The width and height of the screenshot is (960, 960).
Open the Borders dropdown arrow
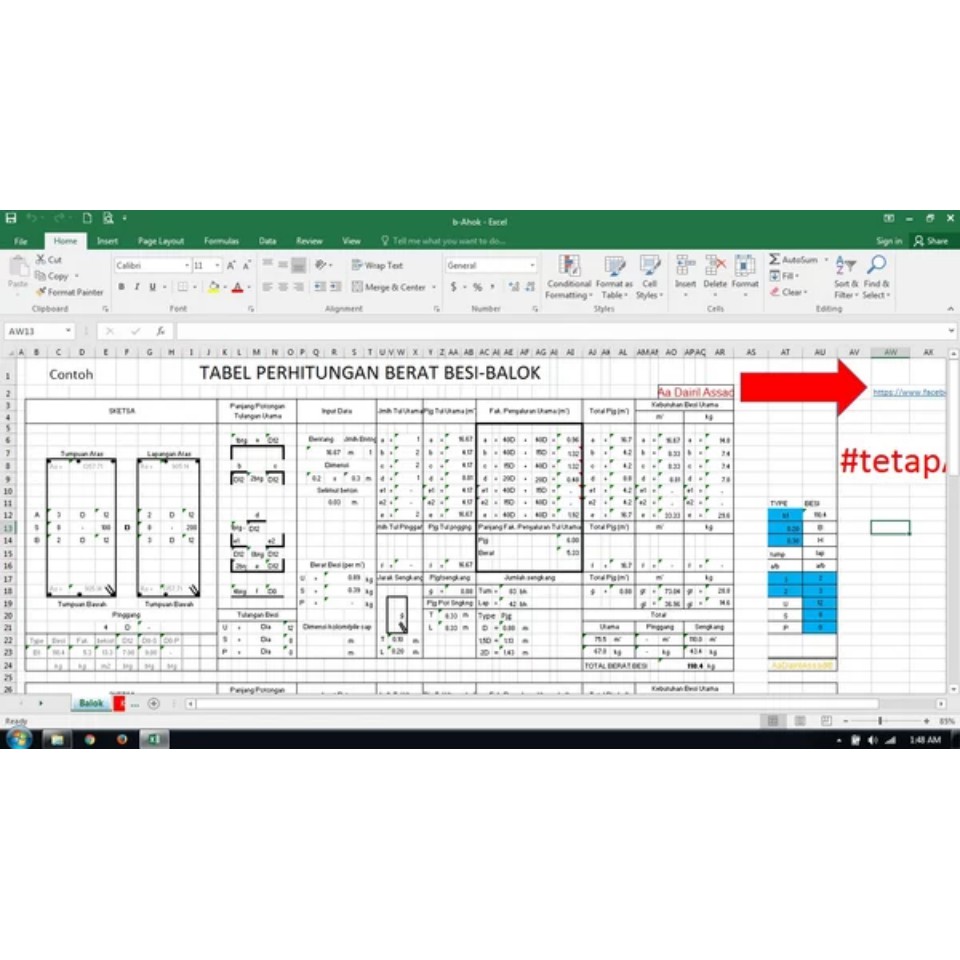[195, 287]
